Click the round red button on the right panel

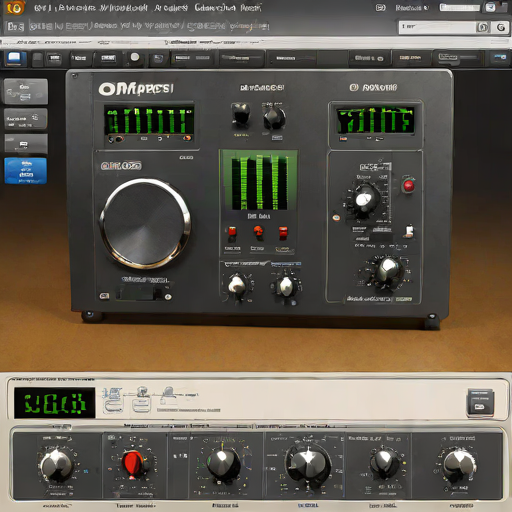coord(409,185)
